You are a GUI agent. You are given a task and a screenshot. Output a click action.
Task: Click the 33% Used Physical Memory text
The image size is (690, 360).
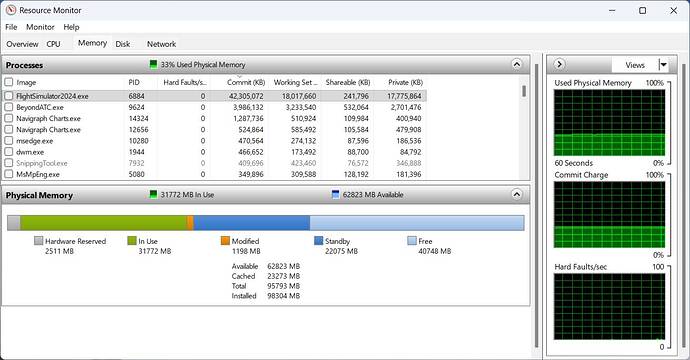coord(203,65)
